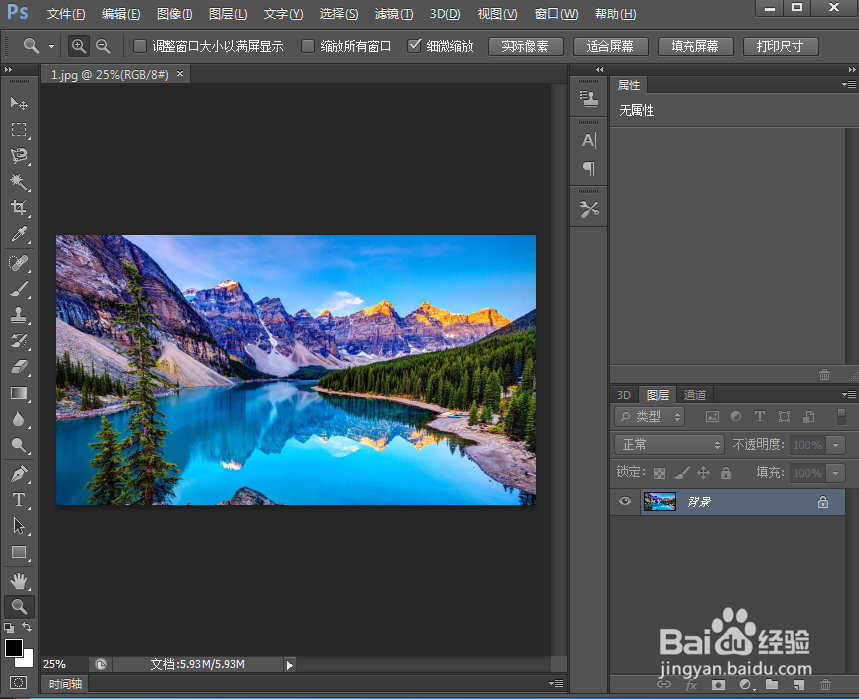
Task: Open the 文件(F) menu
Action: click(66, 14)
